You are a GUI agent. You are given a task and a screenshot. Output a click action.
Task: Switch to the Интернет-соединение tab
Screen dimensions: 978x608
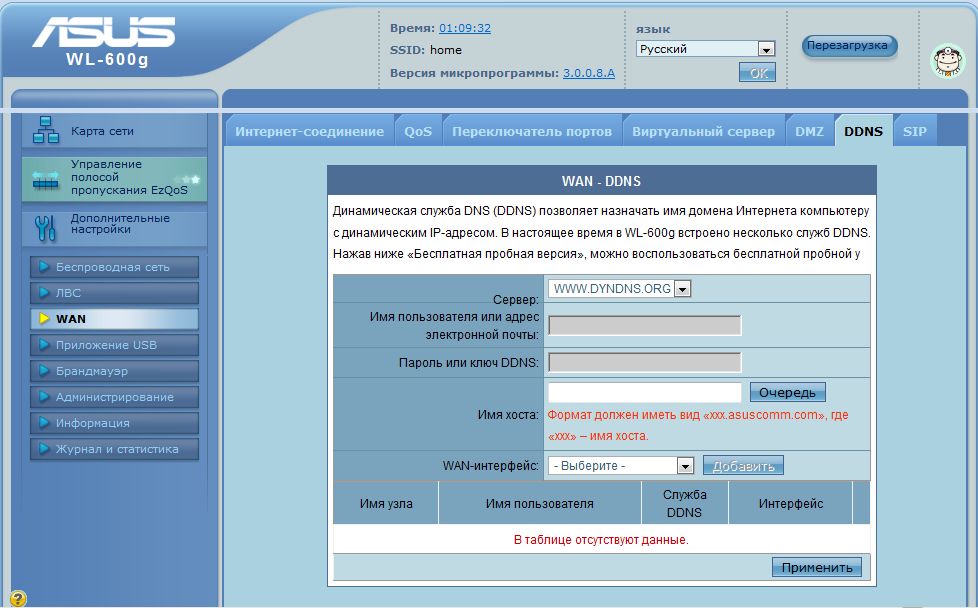click(x=309, y=131)
